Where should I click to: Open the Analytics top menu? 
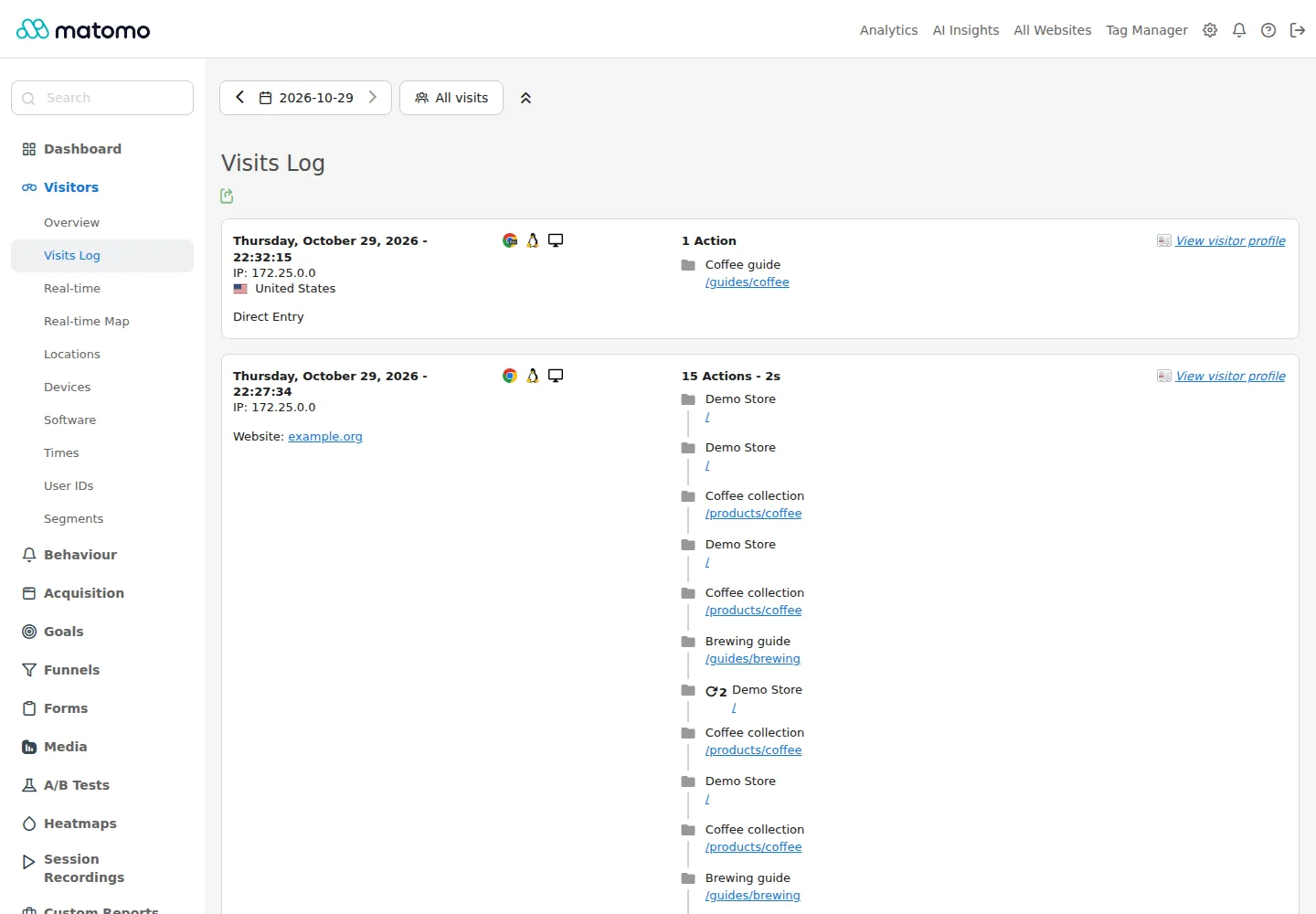click(888, 30)
